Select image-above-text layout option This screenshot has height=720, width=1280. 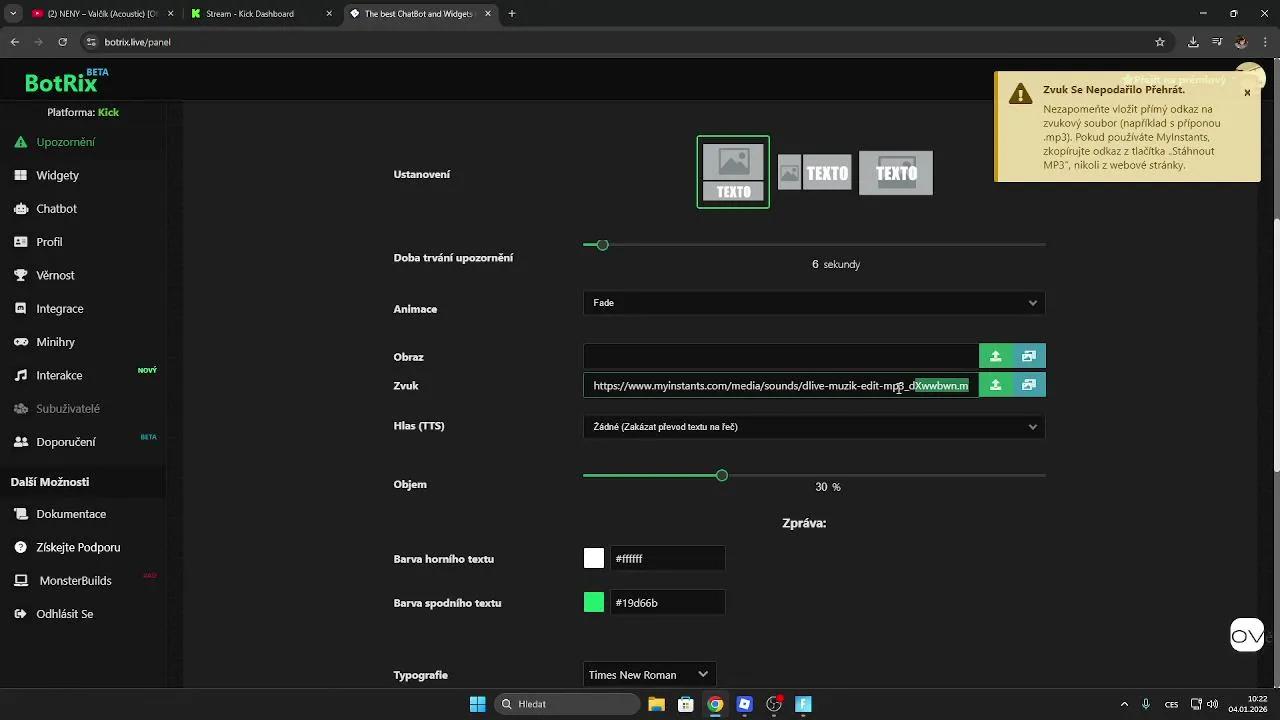[733, 172]
